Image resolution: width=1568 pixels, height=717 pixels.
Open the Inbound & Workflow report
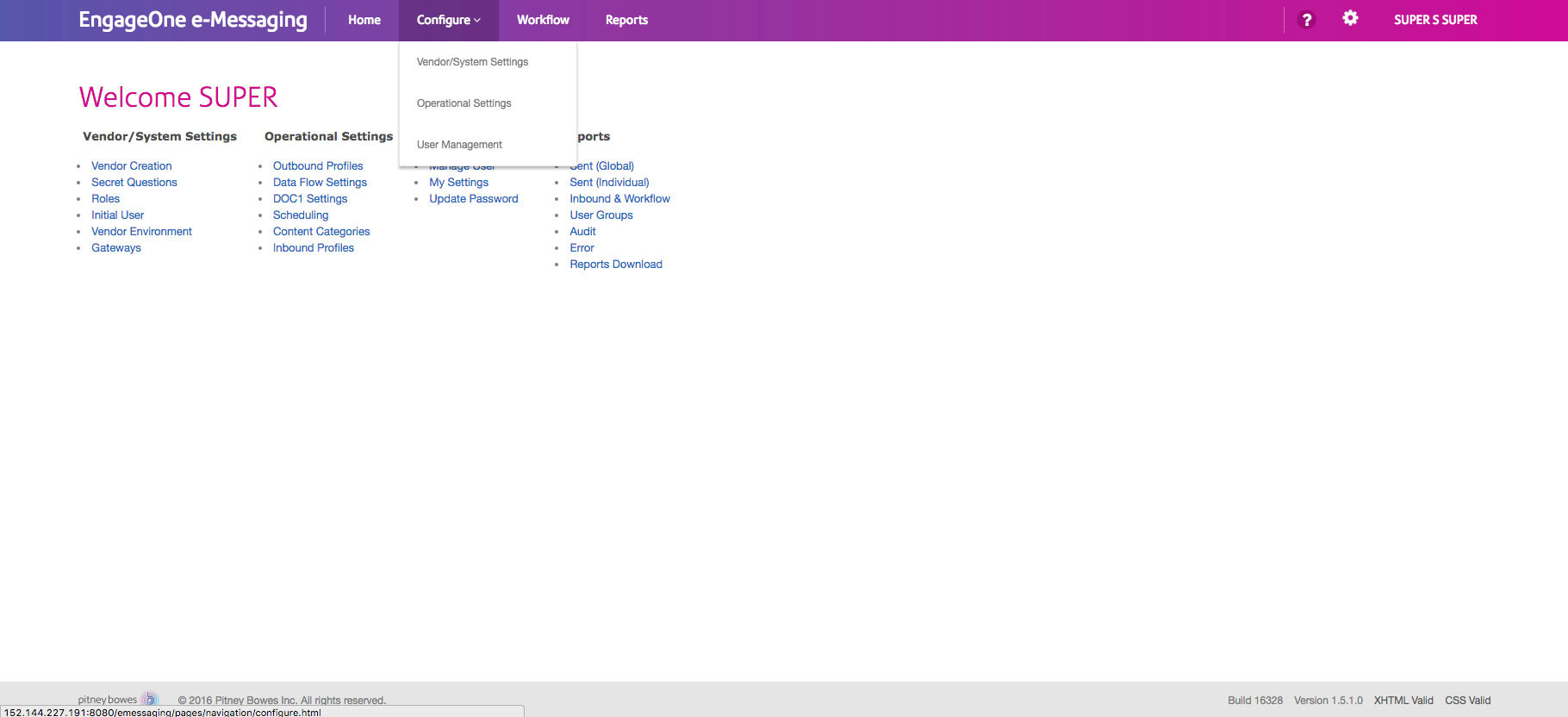coord(619,199)
